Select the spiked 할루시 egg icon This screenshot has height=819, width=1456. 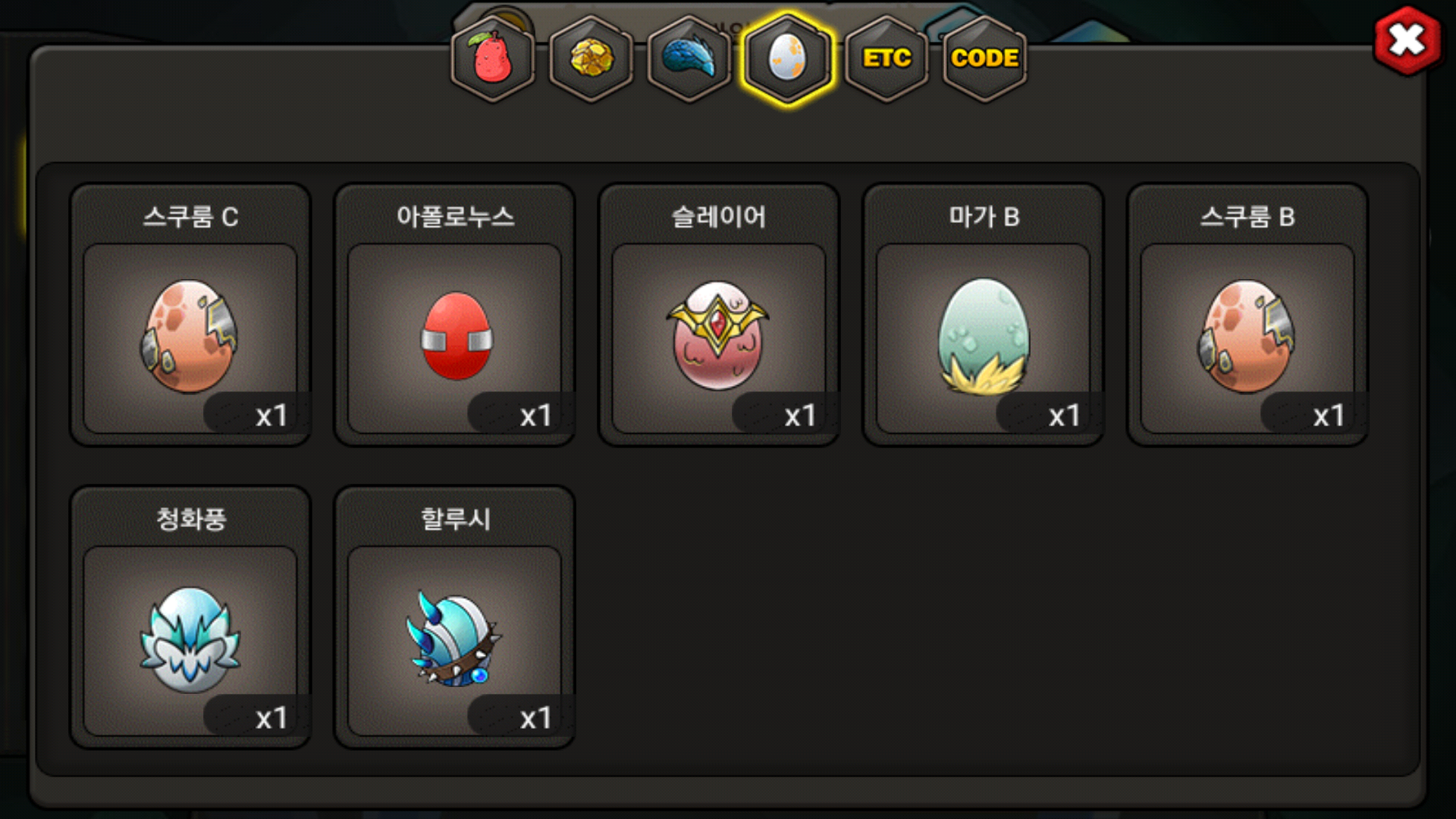coord(453,639)
